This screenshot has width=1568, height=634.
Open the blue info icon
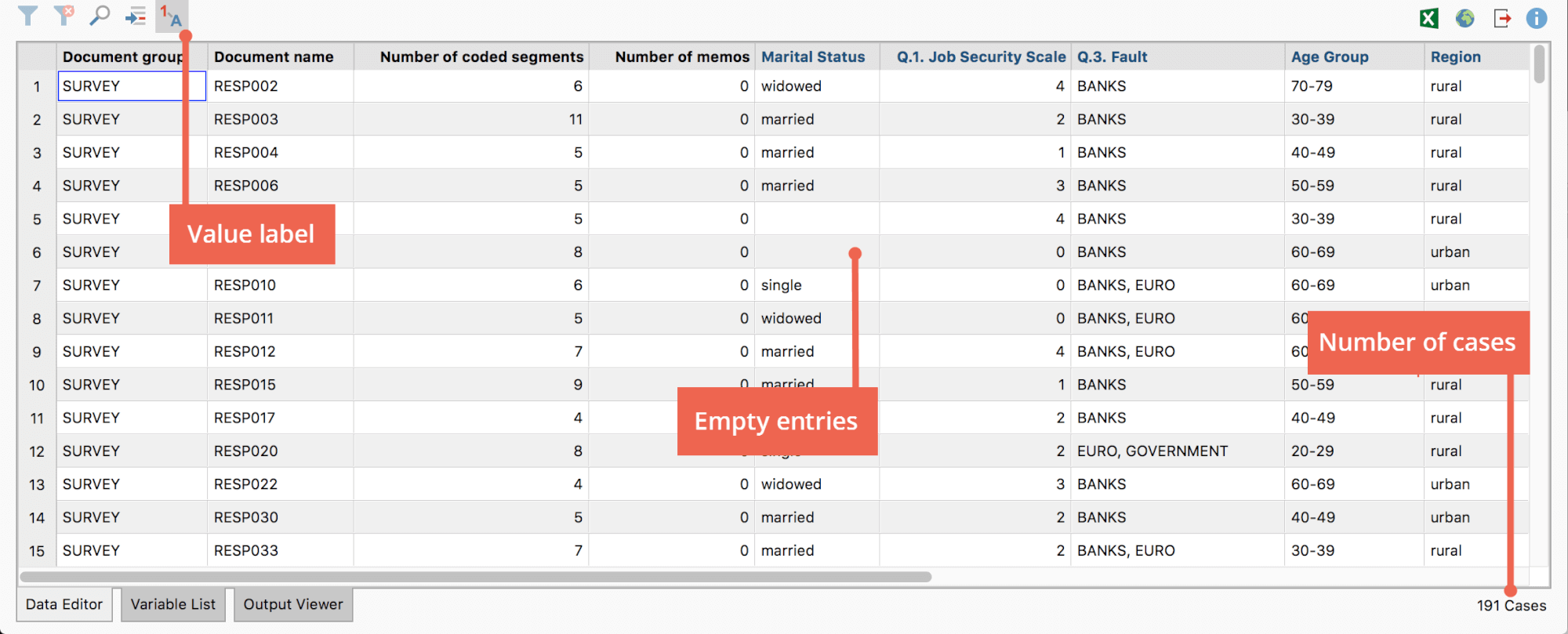coord(1537,18)
